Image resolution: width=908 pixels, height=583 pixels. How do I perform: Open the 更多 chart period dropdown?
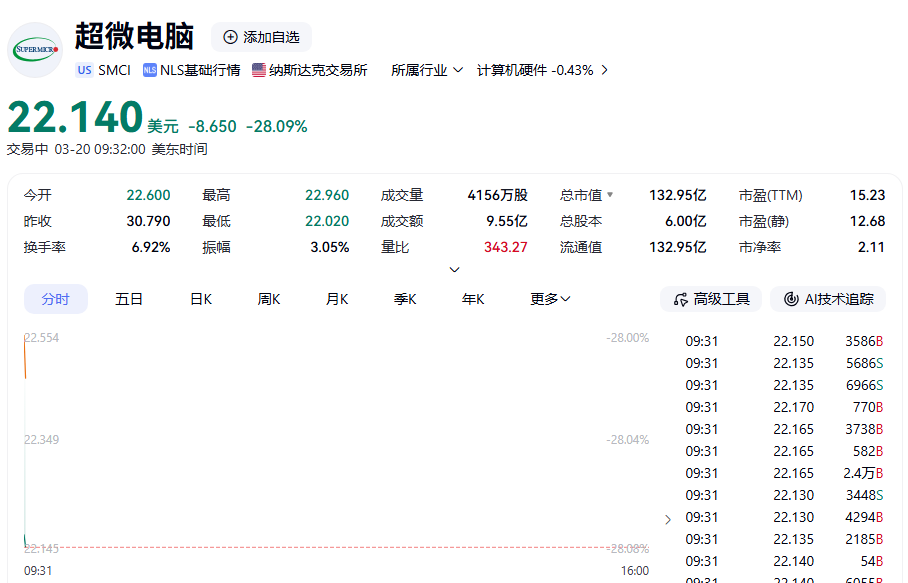click(x=550, y=299)
